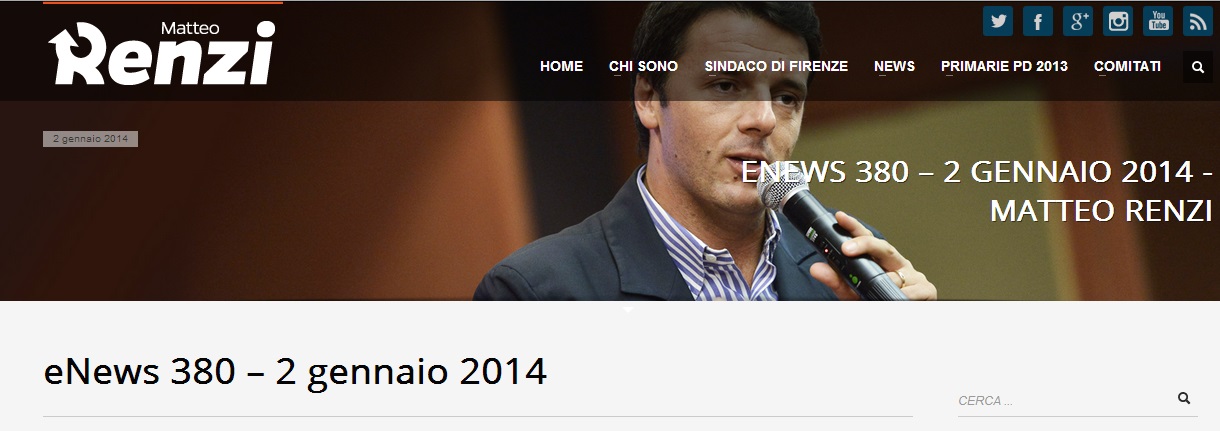
Task: Open the navigation bar search magnifier
Action: pyautogui.click(x=1197, y=67)
